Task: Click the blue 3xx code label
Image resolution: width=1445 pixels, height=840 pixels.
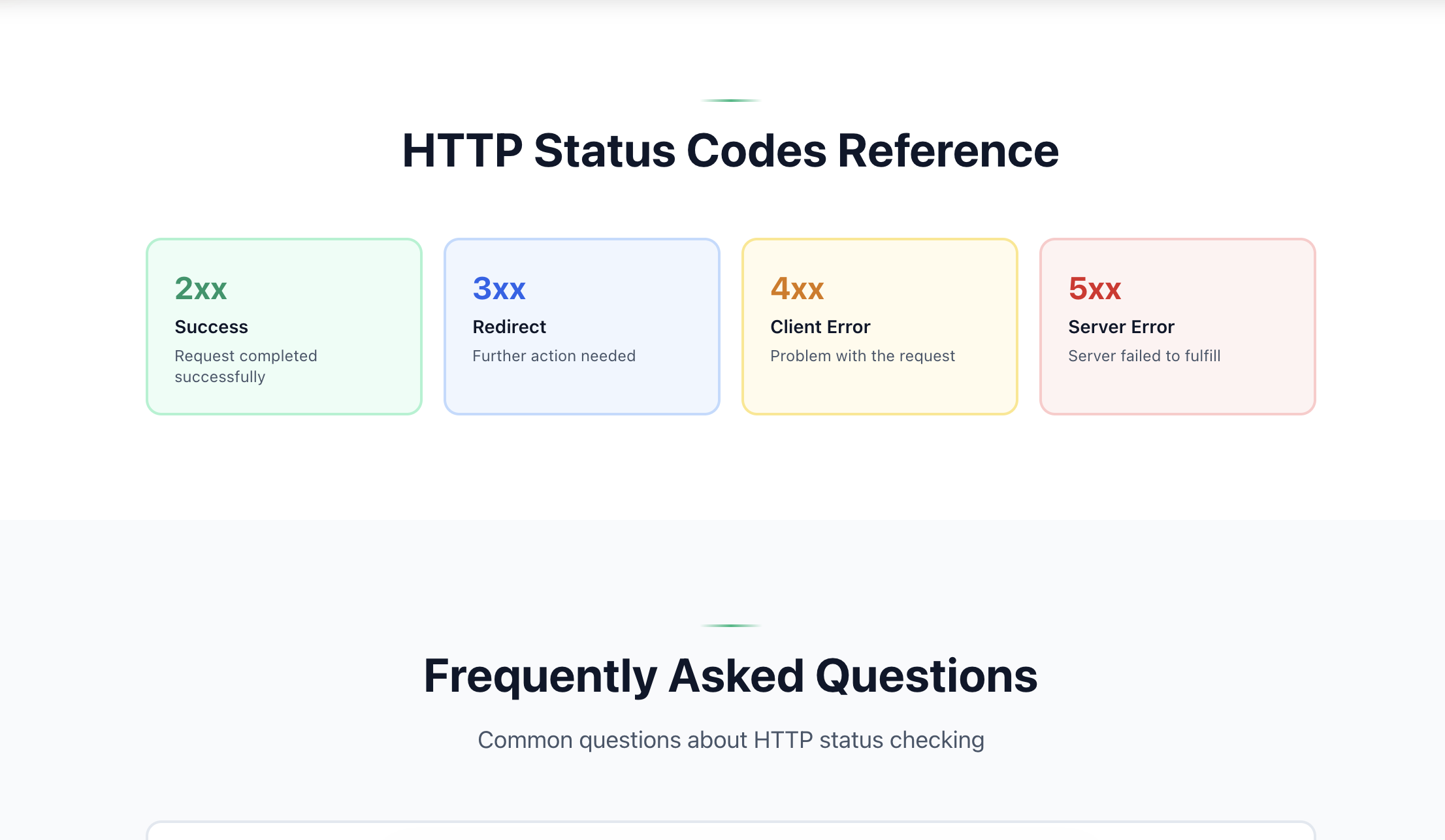Action: point(498,288)
